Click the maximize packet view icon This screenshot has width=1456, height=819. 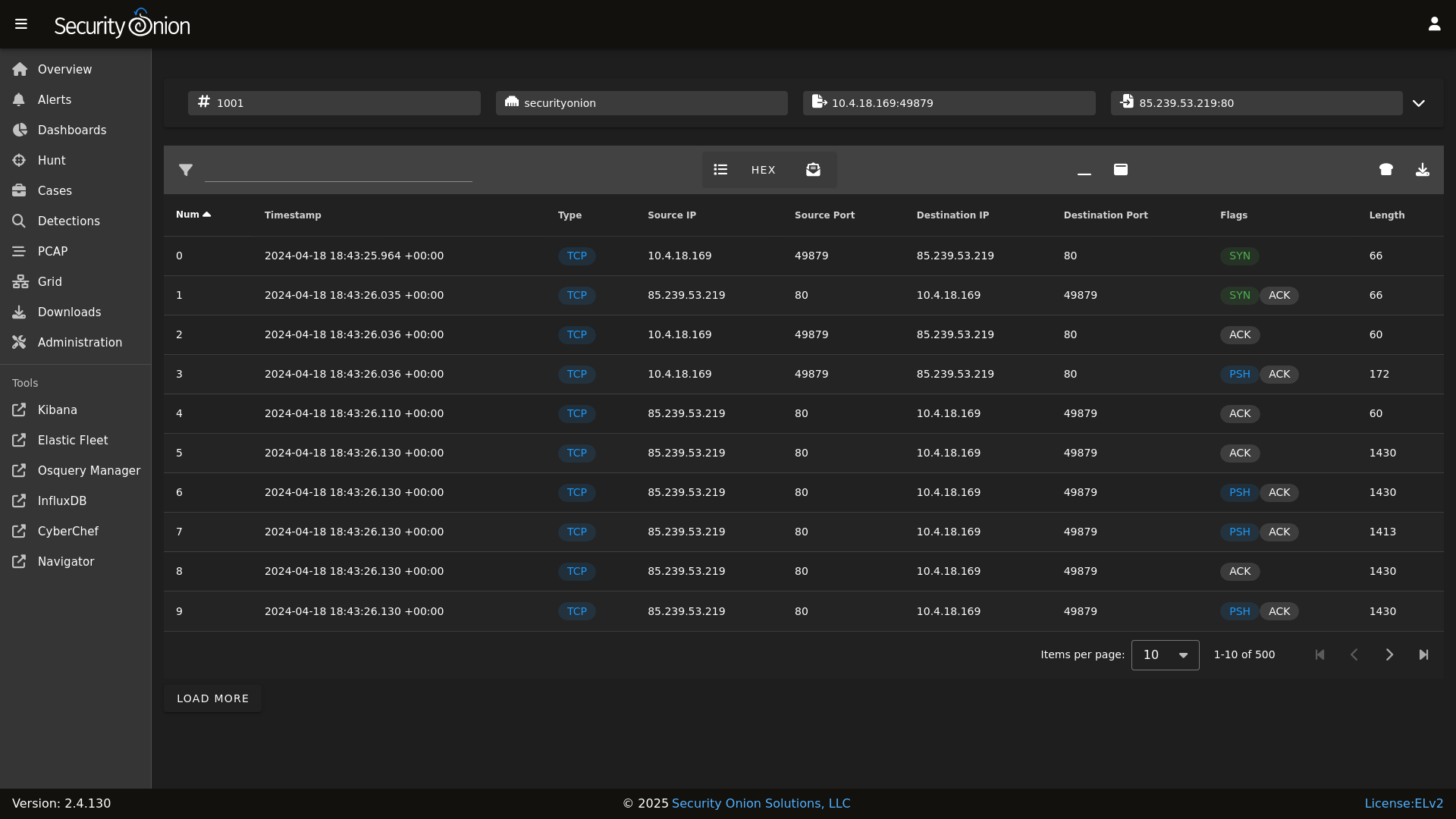(x=1121, y=170)
